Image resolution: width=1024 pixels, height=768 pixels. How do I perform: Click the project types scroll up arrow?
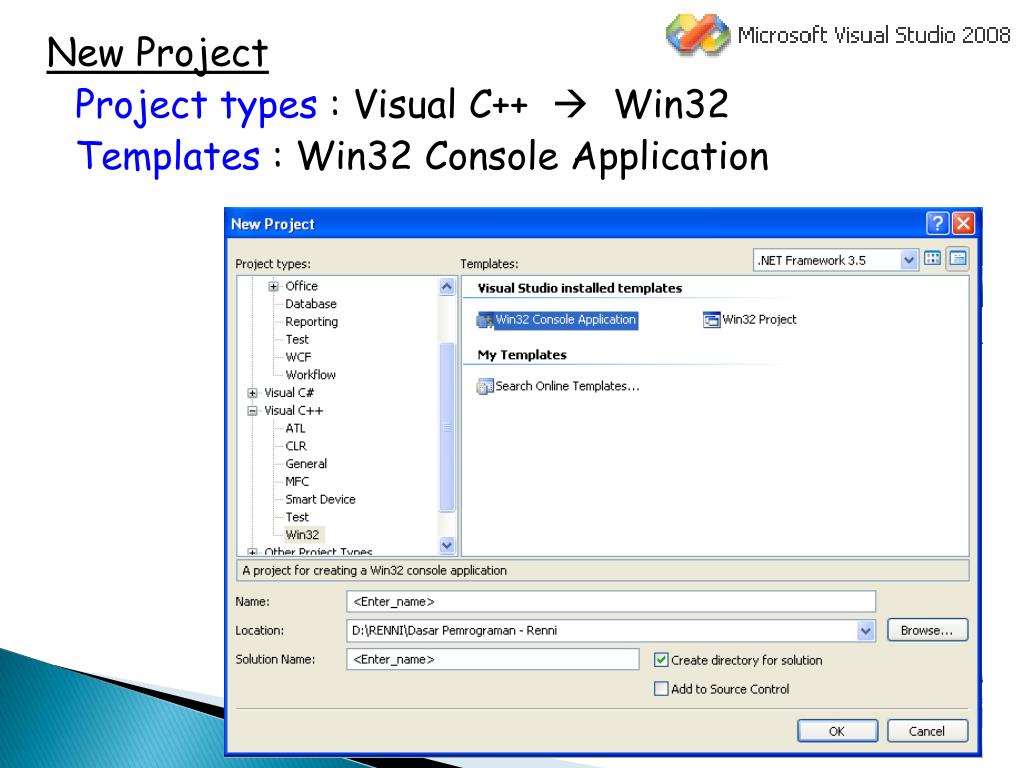pyautogui.click(x=447, y=286)
